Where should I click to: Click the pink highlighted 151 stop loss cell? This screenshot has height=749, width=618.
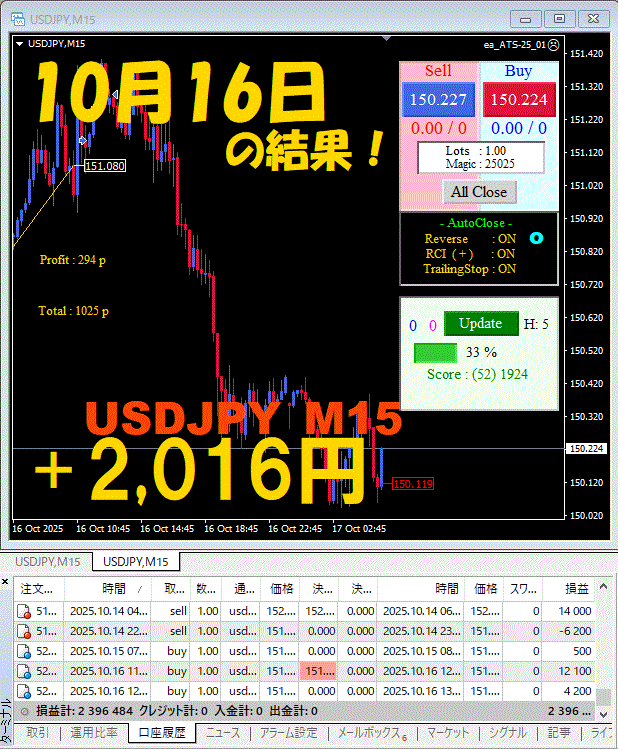318,671
